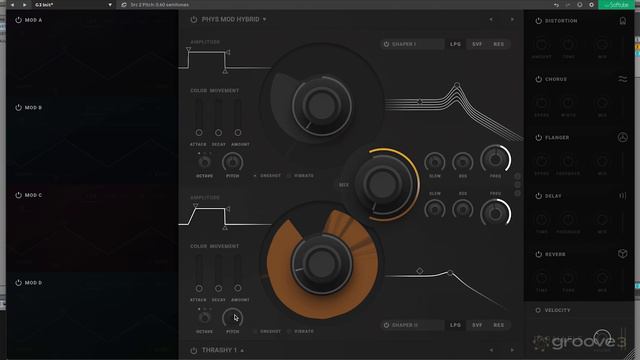
Task: Toggle Shaper II power button
Action: (386, 325)
